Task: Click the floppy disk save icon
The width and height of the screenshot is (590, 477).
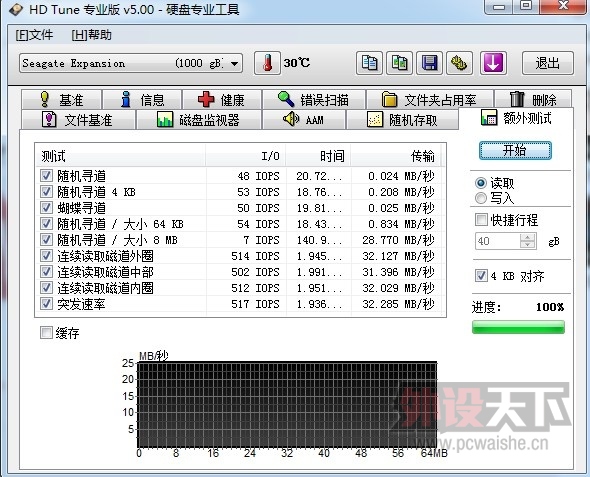Action: pos(429,63)
